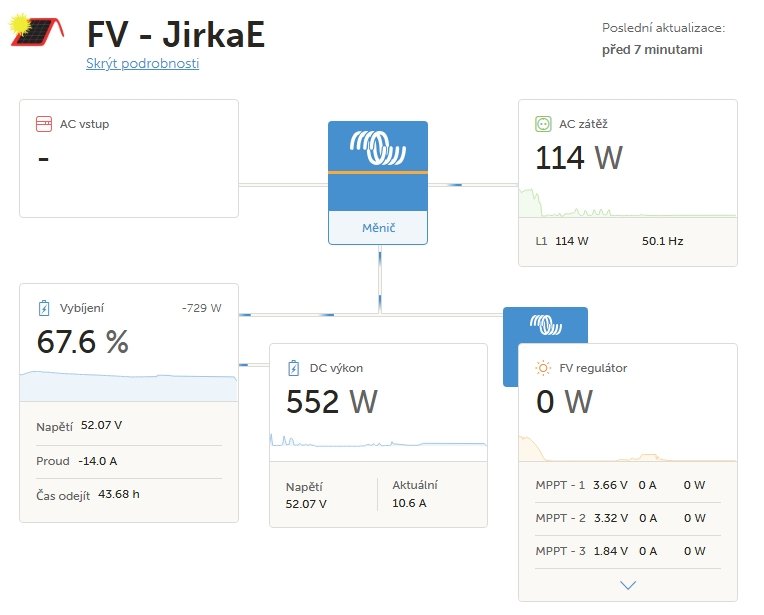Click the small Victron solar charger tile

tap(545, 326)
